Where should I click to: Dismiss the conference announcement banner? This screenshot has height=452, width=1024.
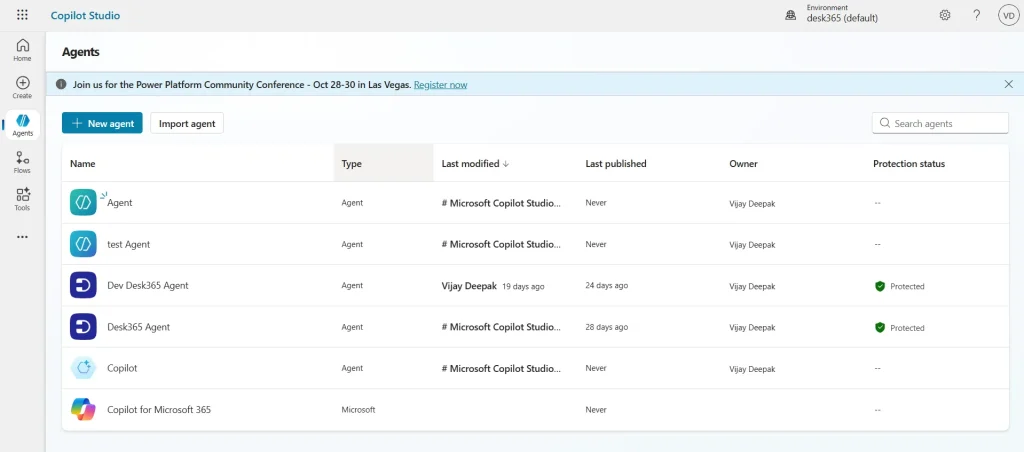click(x=1008, y=85)
